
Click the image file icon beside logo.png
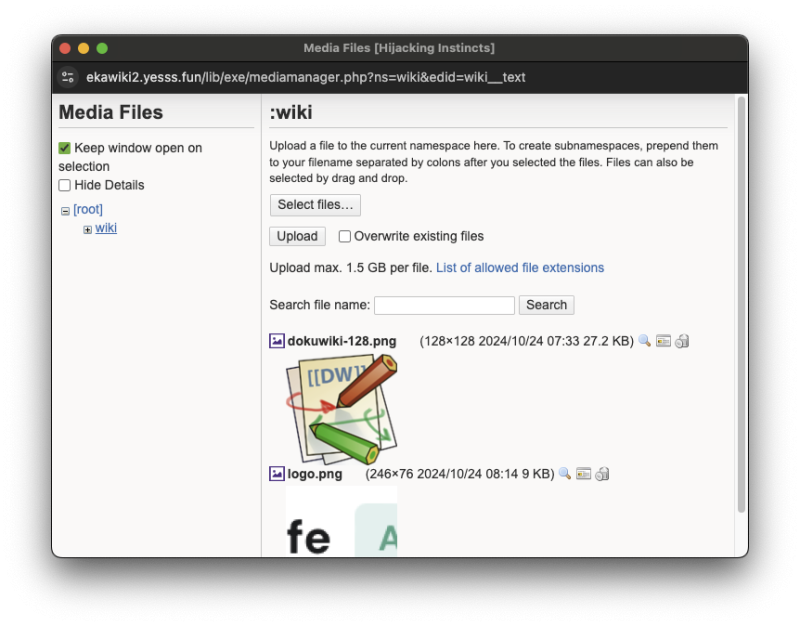[x=277, y=474]
